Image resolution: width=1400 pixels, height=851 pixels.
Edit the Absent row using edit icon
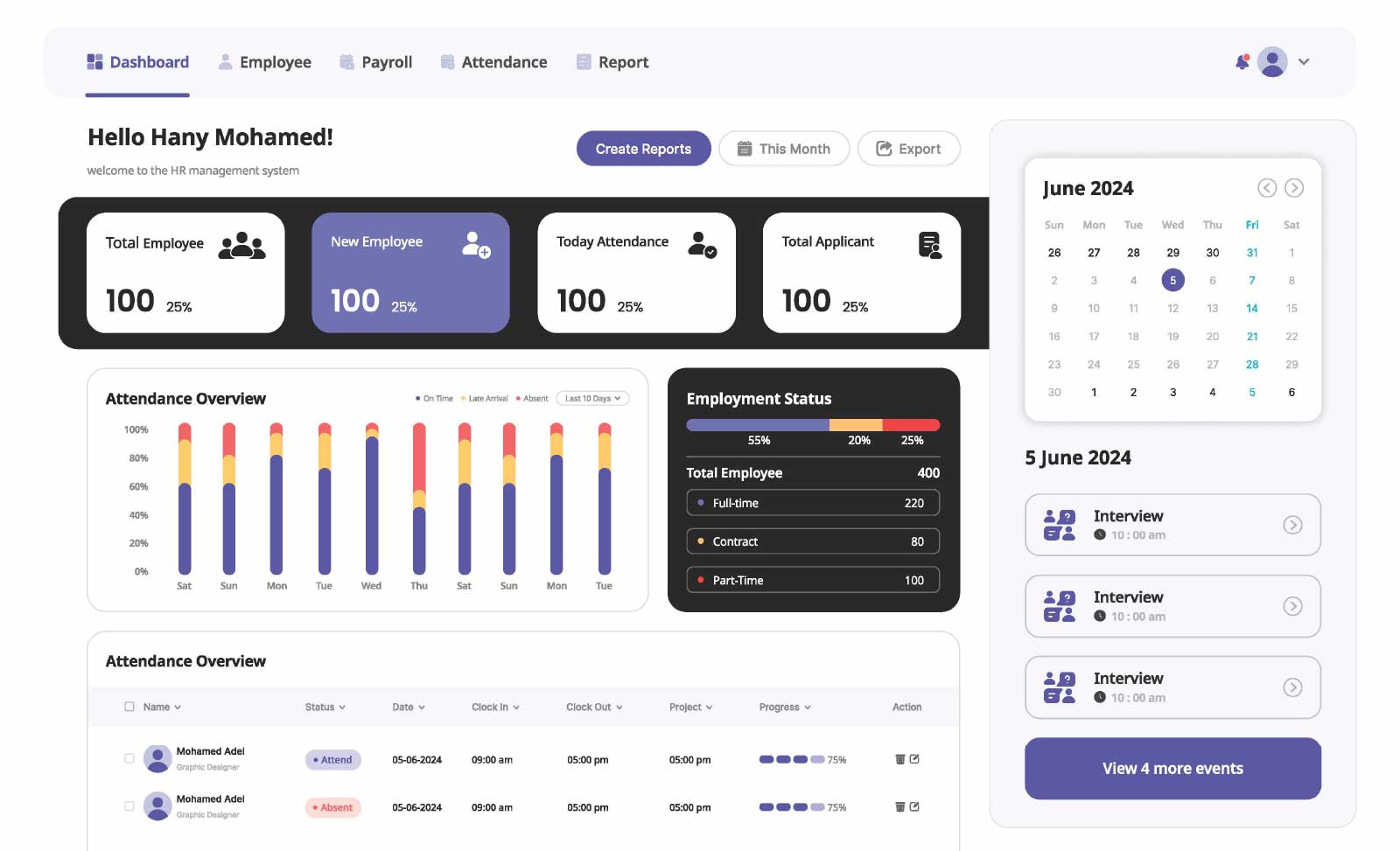(x=914, y=806)
